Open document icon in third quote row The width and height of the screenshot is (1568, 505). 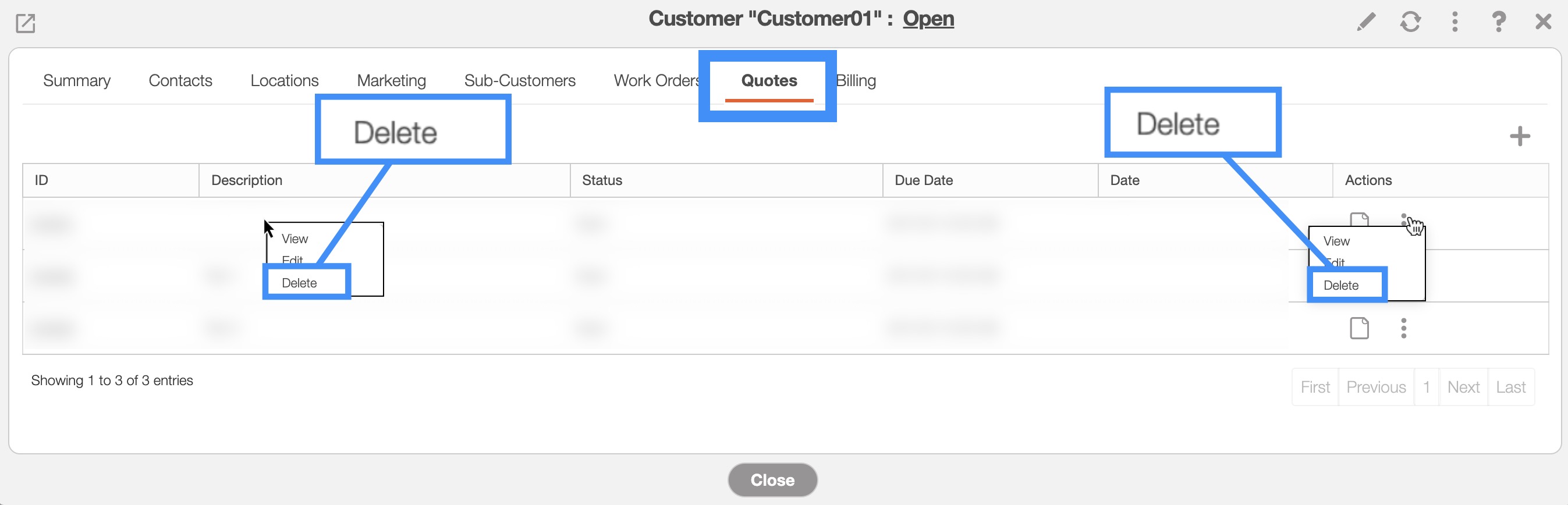point(1359,328)
